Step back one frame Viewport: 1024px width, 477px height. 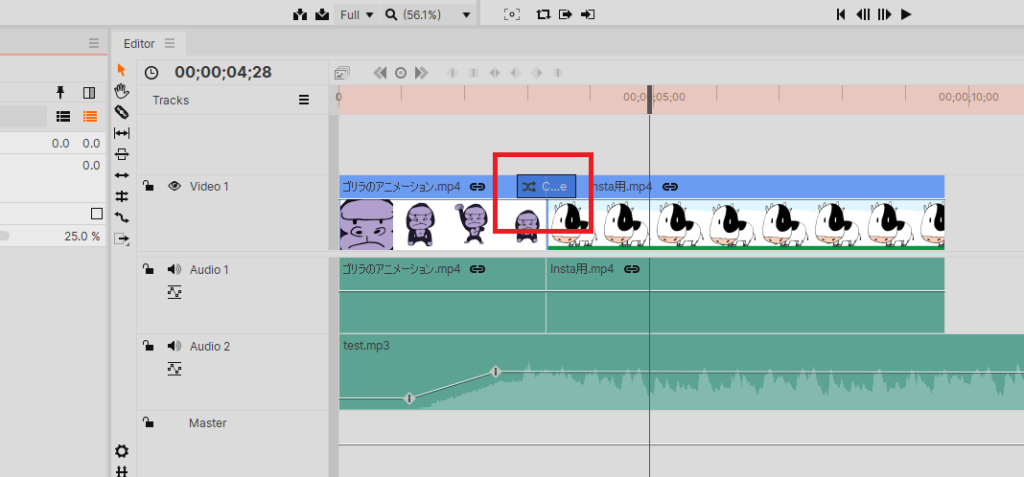point(863,14)
